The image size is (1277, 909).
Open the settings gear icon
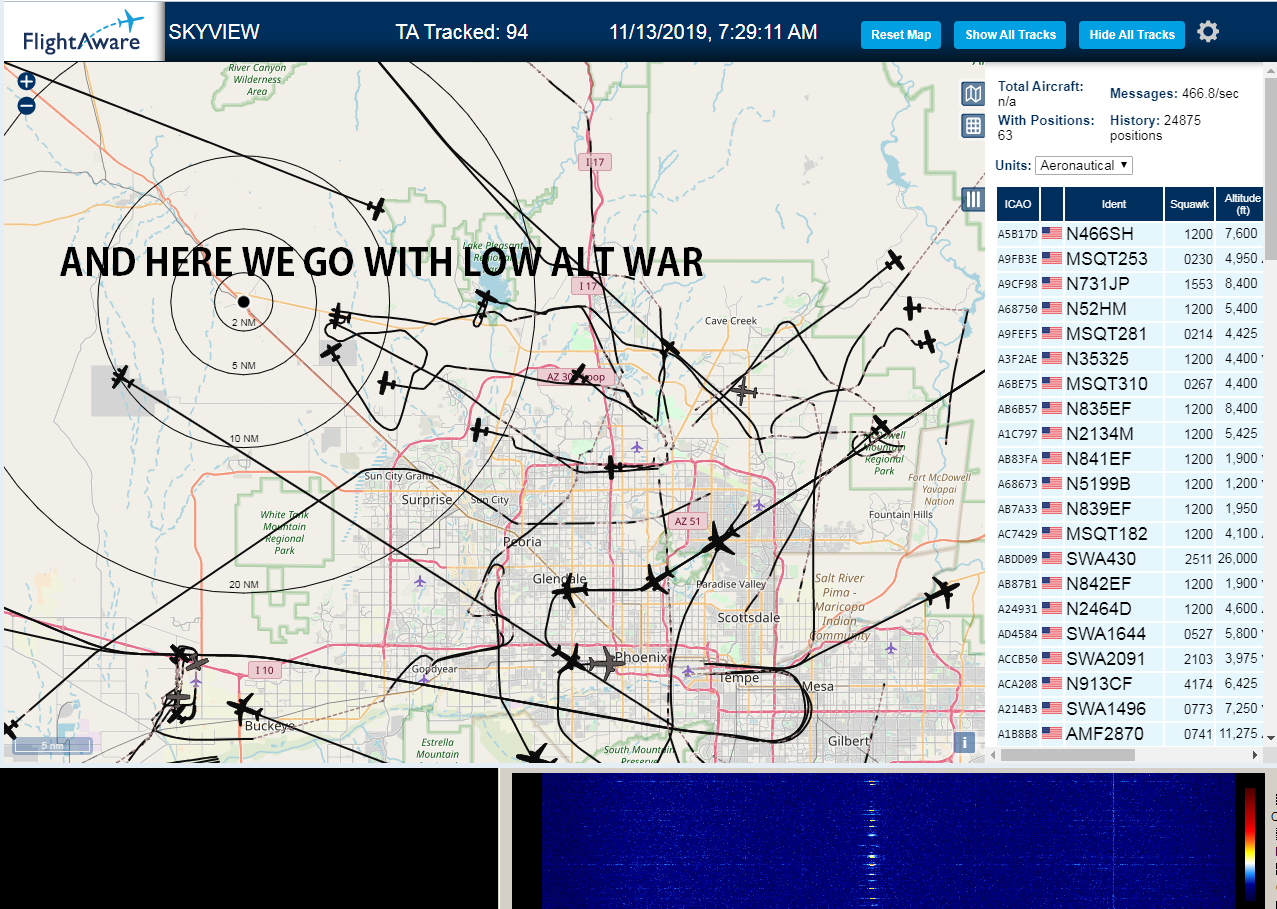(x=1208, y=32)
